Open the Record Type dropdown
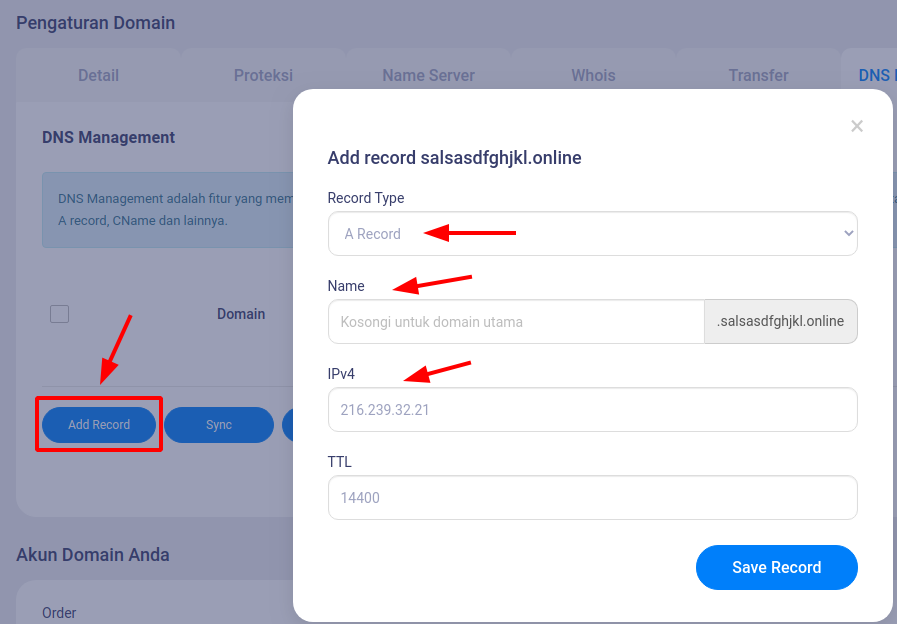This screenshot has height=624, width=897. tap(593, 233)
